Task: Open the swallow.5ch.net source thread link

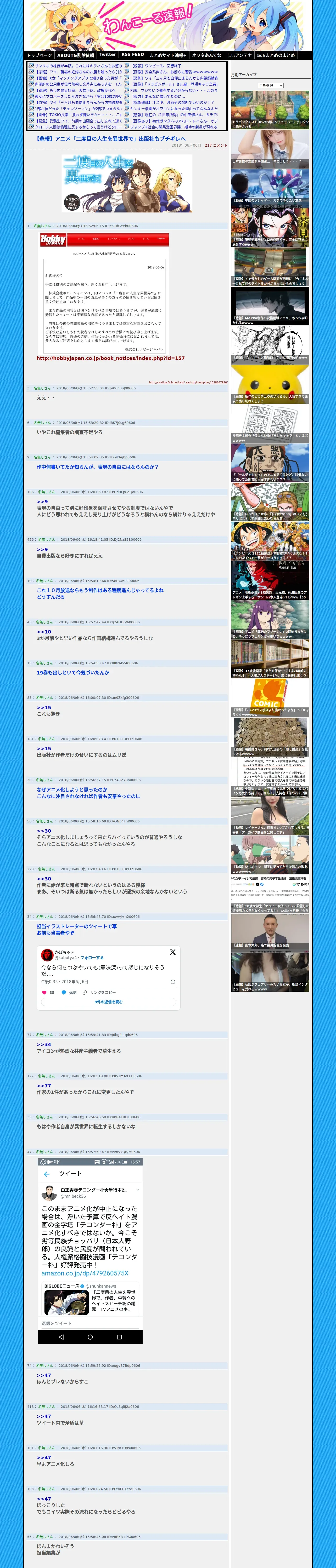Action: 188,382
